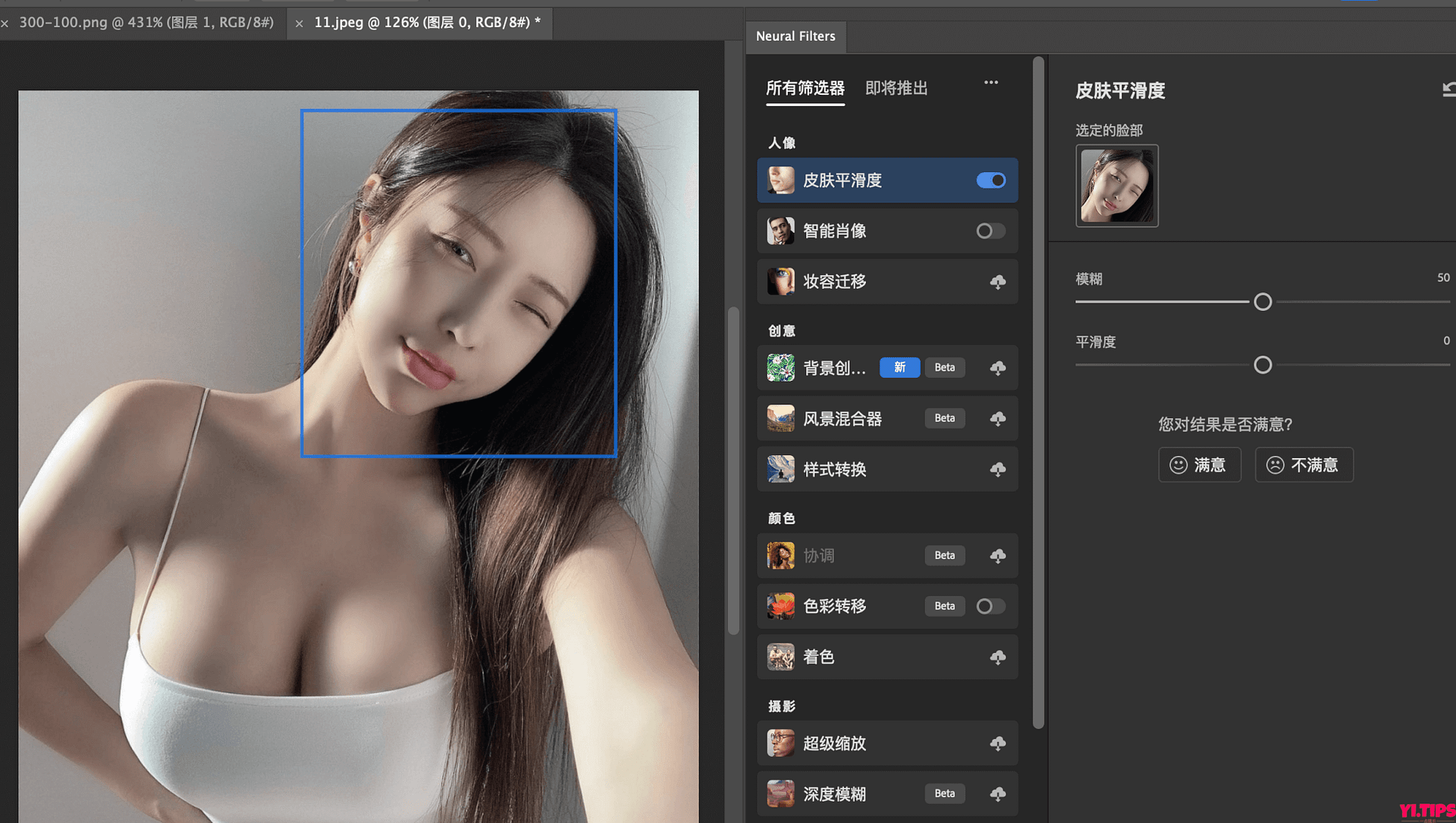Select the 智能肖像 filter thumbnail icon
Viewport: 1456px width, 823px height.
[780, 231]
